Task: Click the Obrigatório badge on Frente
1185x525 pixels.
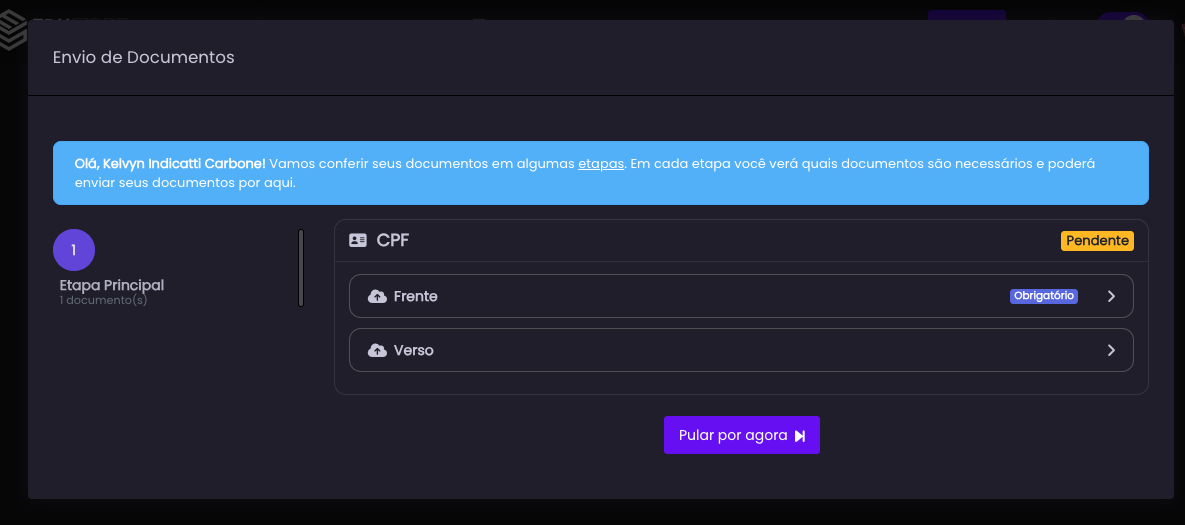Action: (x=1044, y=296)
